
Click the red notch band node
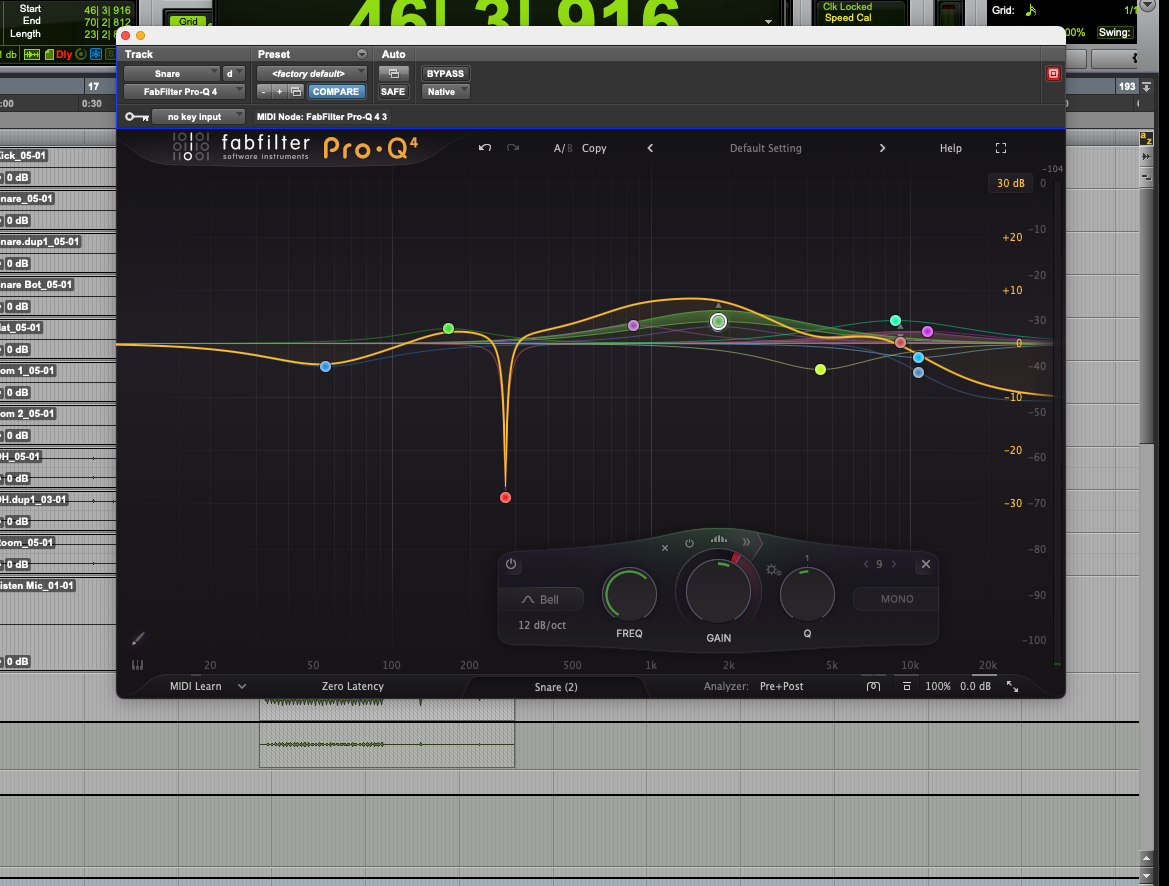pyautogui.click(x=505, y=497)
